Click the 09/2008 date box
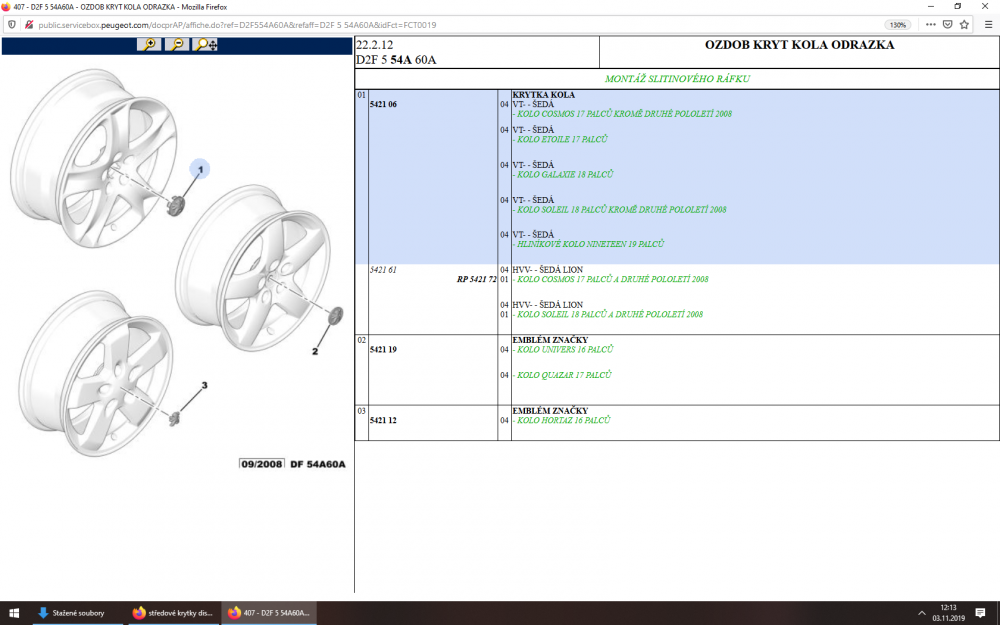 pyautogui.click(x=261, y=464)
